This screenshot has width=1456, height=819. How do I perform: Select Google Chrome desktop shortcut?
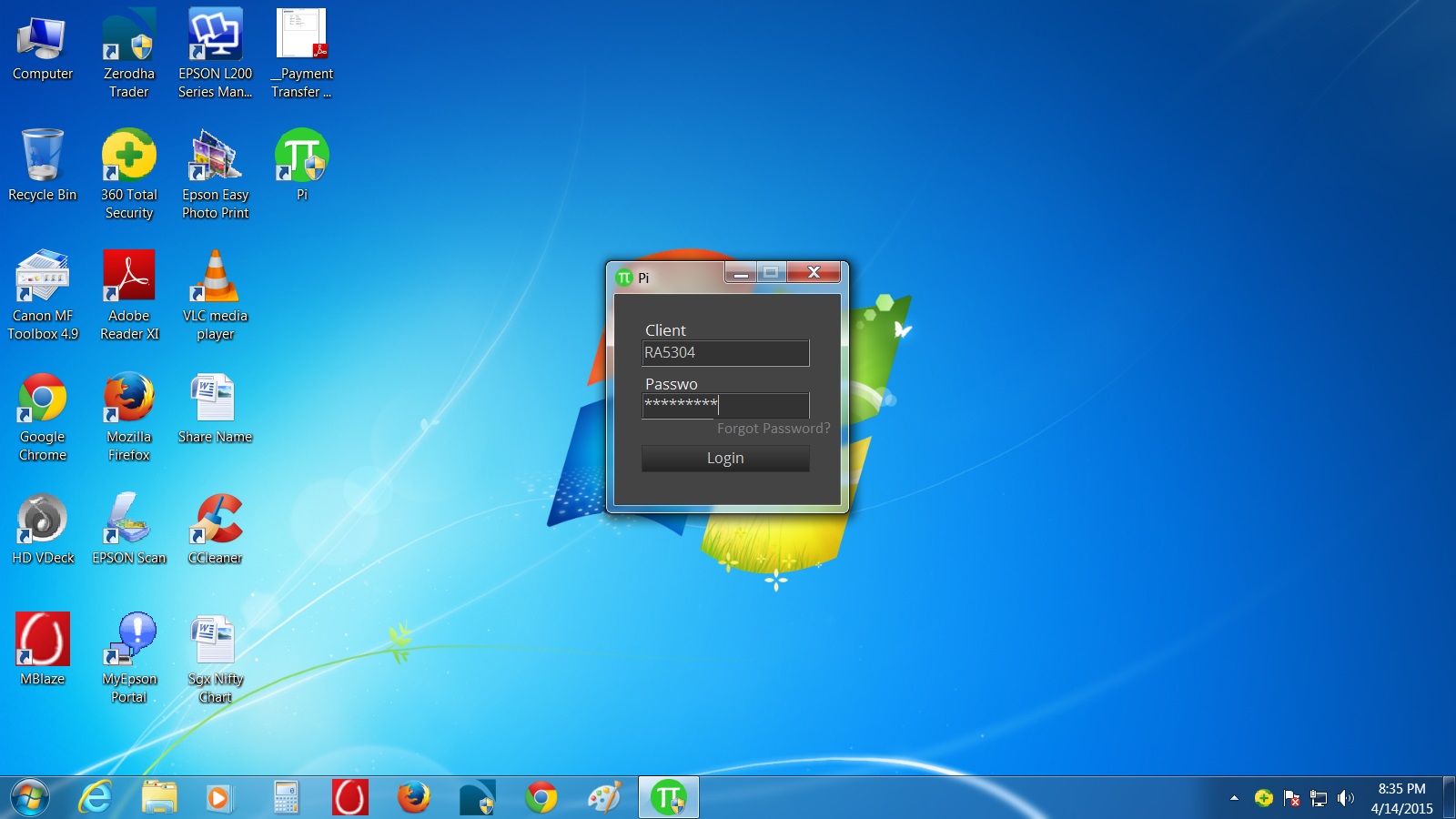point(42,417)
